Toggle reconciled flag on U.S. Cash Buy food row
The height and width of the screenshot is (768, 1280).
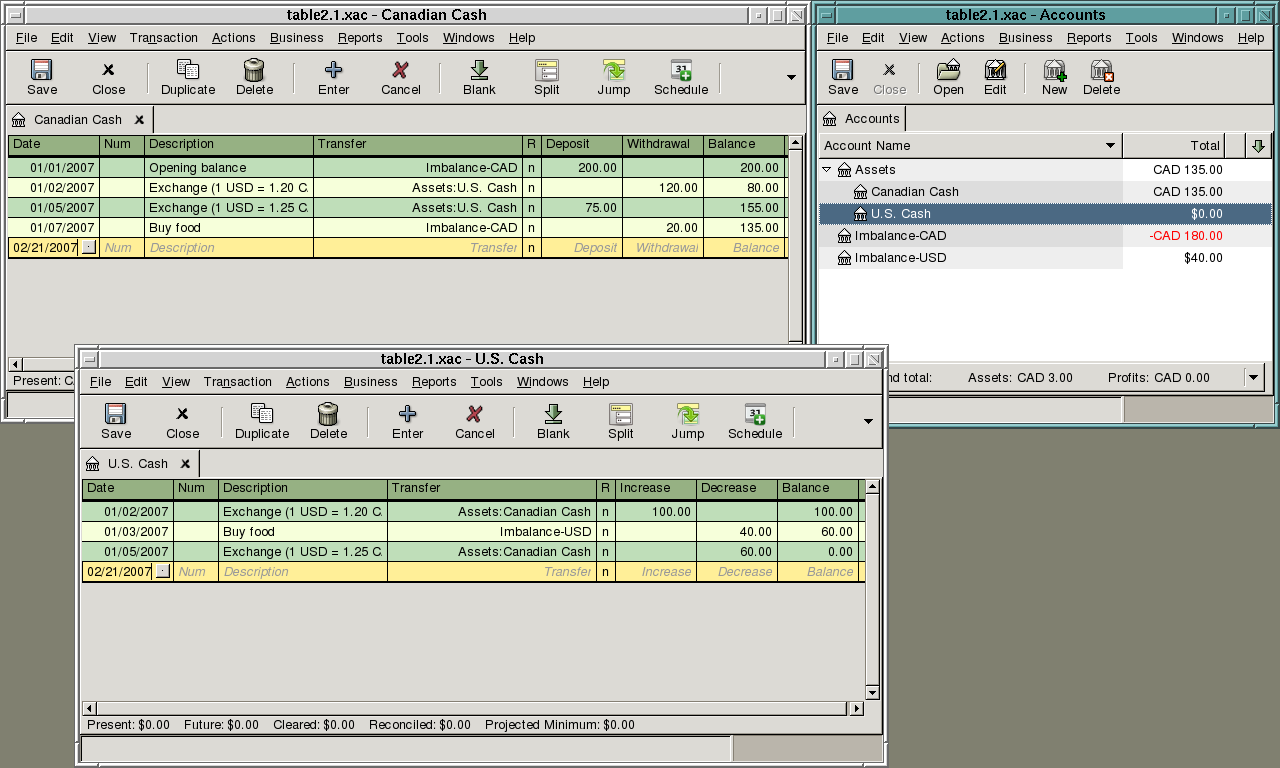click(x=605, y=532)
